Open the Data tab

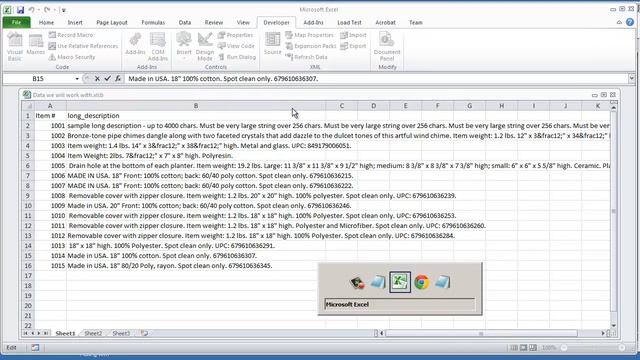184,22
